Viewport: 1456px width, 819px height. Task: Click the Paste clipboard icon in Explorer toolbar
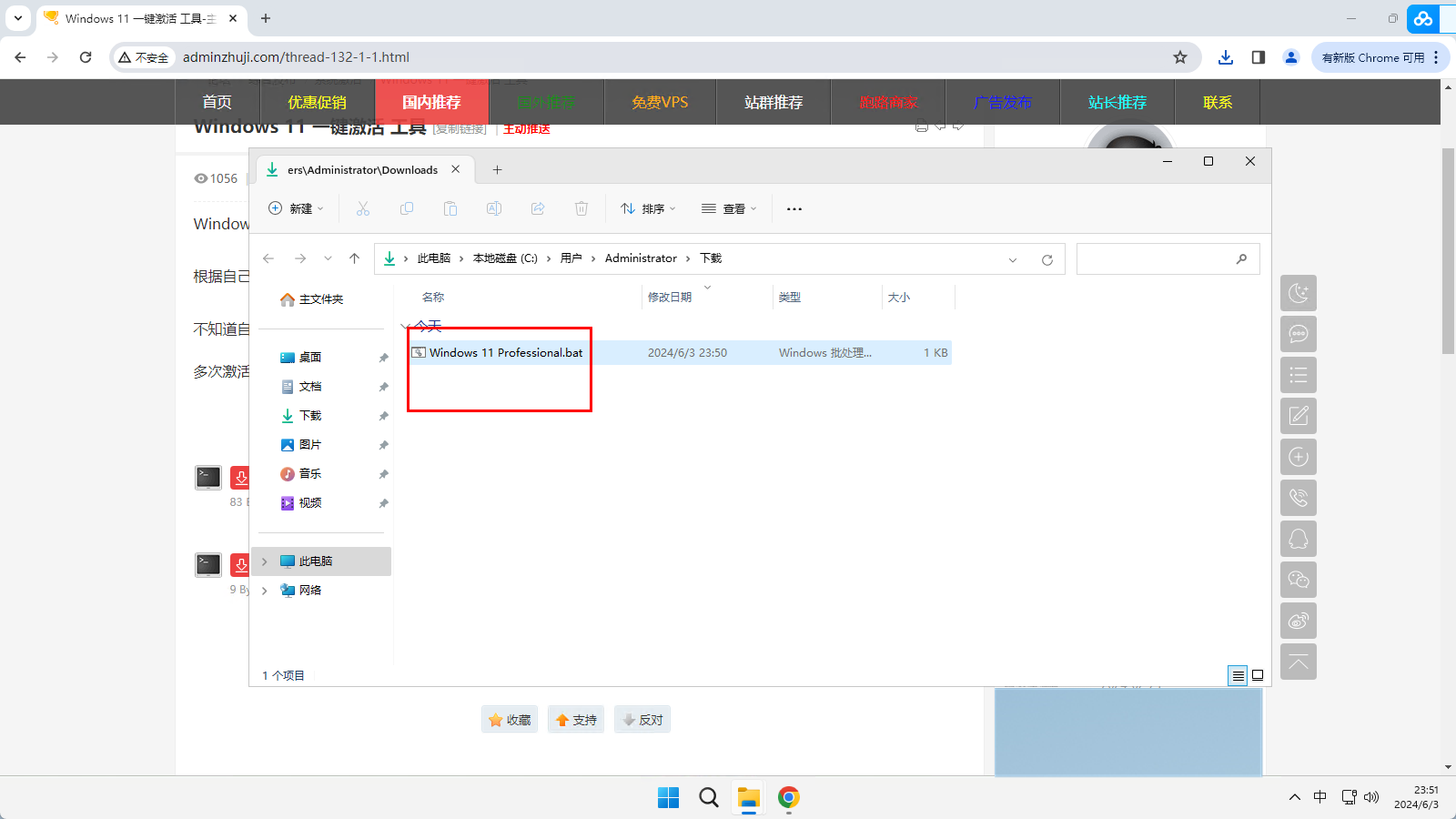(x=450, y=208)
